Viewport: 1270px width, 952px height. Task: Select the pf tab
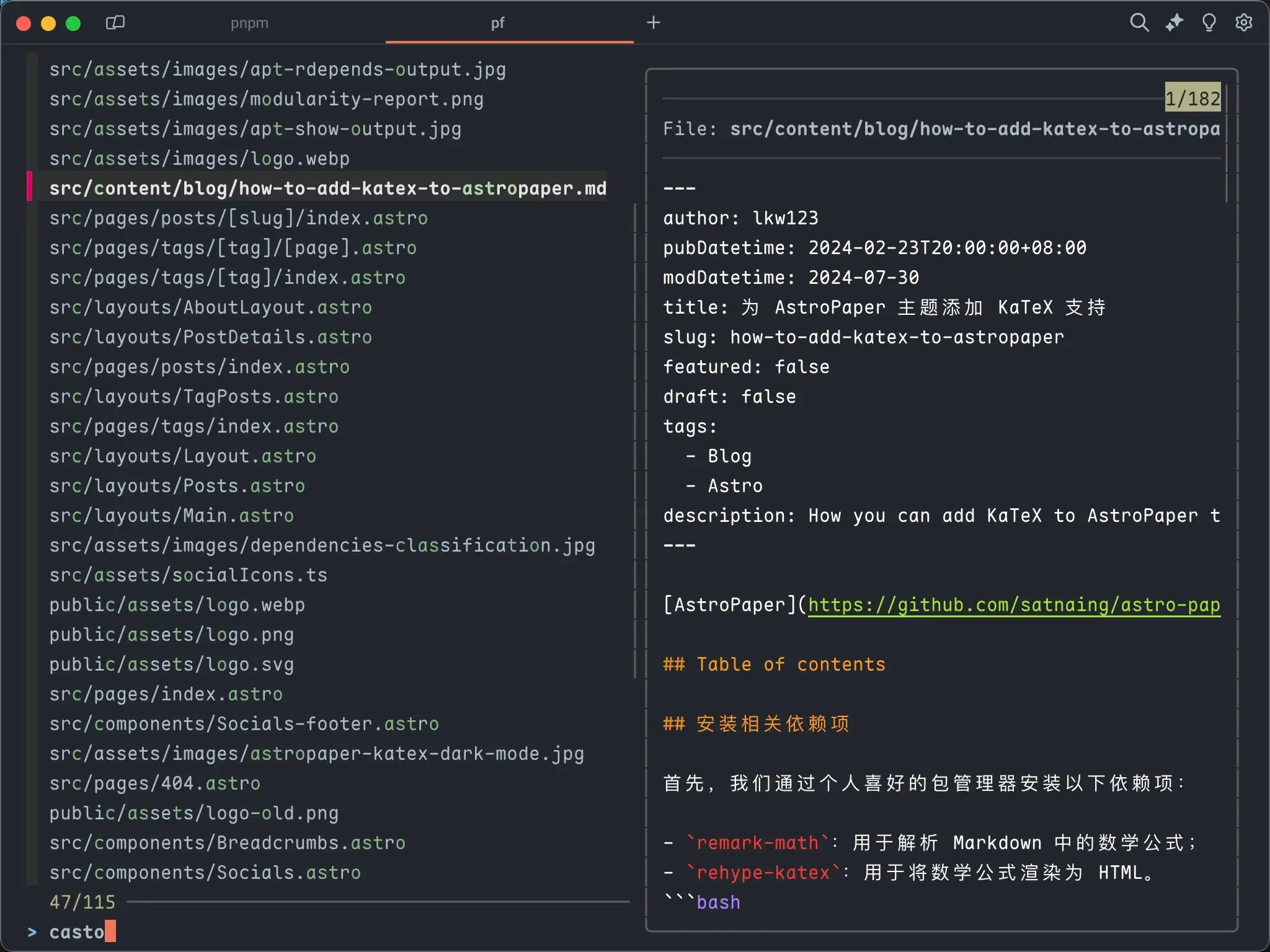click(x=497, y=23)
